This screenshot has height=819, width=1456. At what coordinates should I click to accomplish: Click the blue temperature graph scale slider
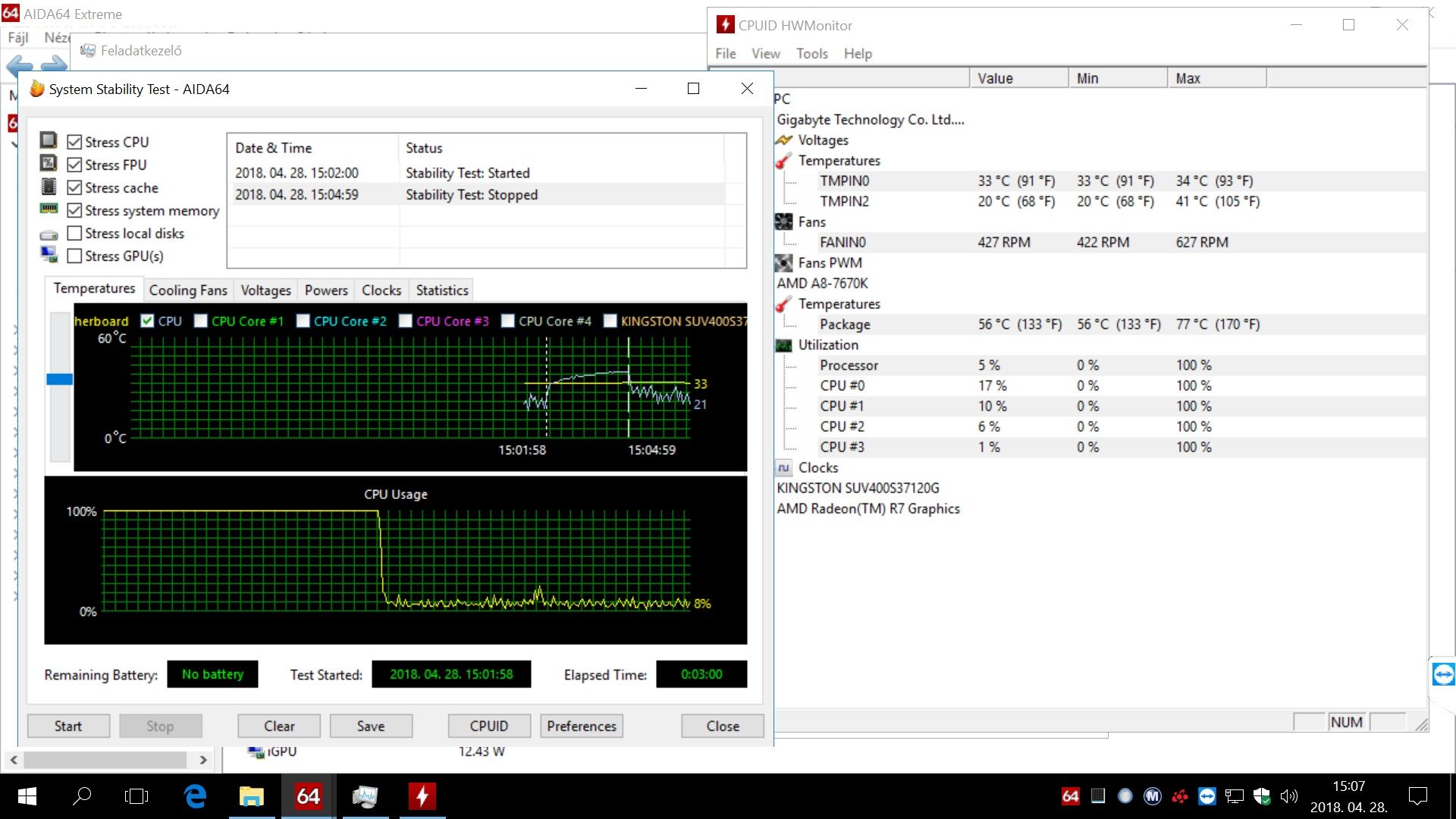(x=60, y=379)
